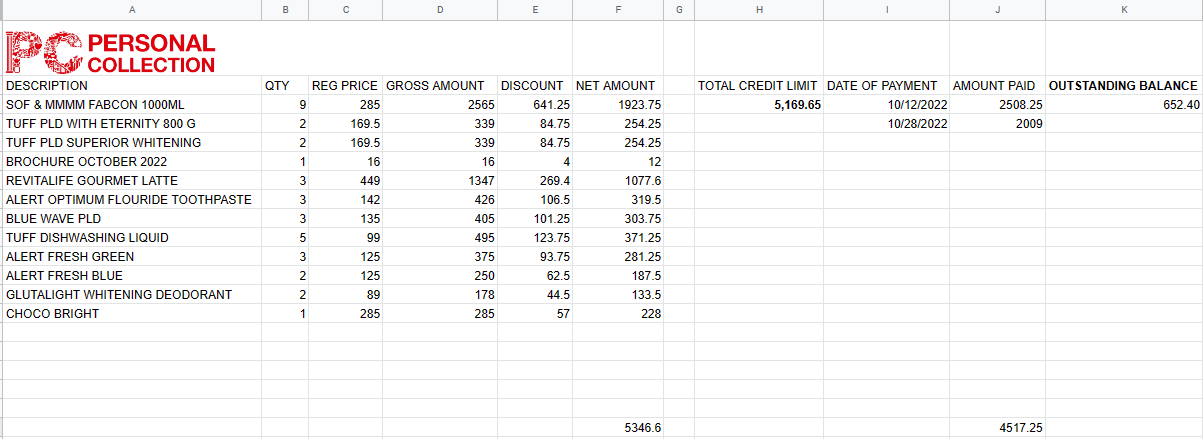Click the QTY header cell
The height and width of the screenshot is (439, 1203).
click(x=285, y=86)
